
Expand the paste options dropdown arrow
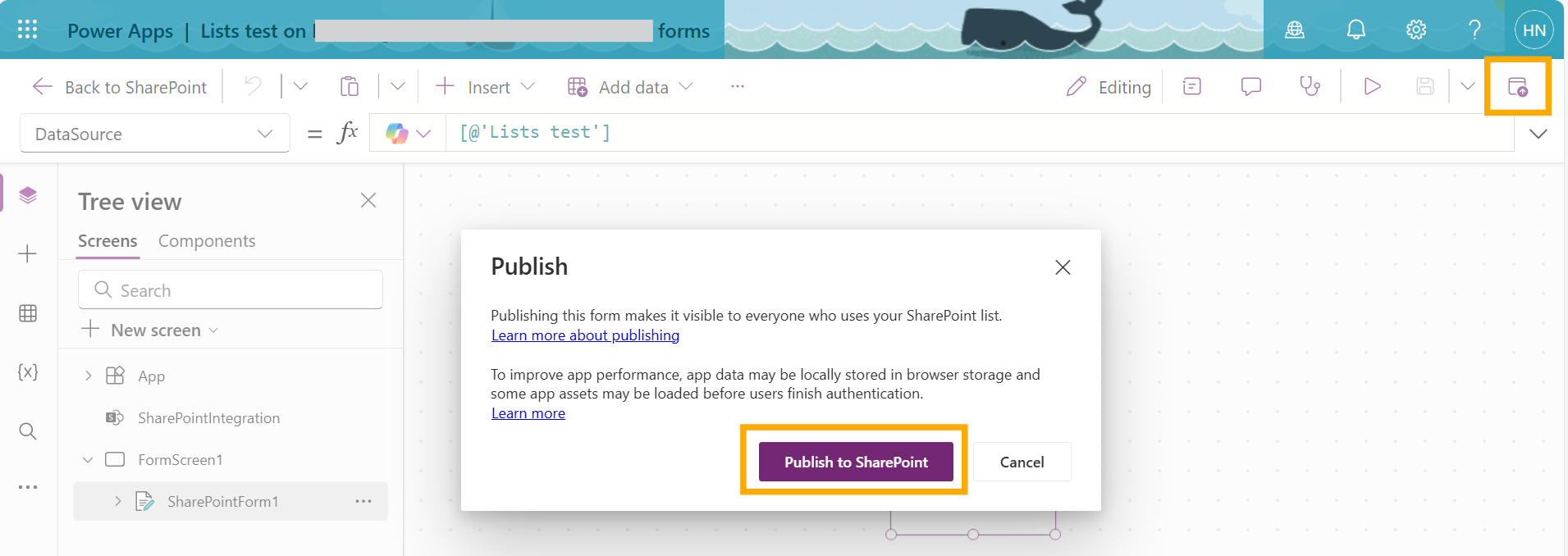(398, 86)
